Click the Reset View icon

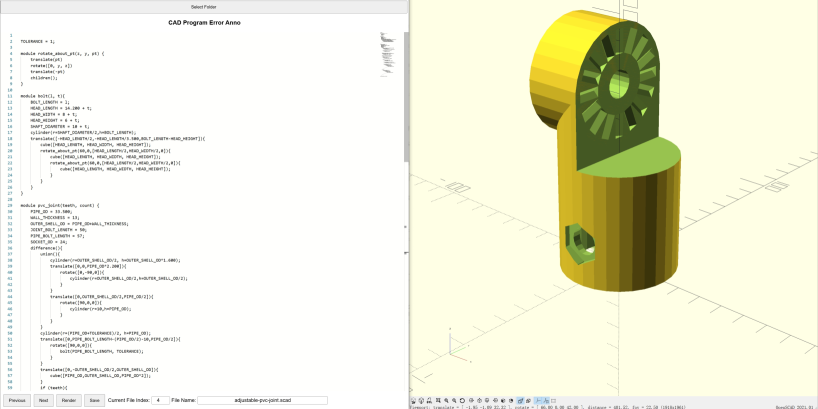(x=462, y=400)
